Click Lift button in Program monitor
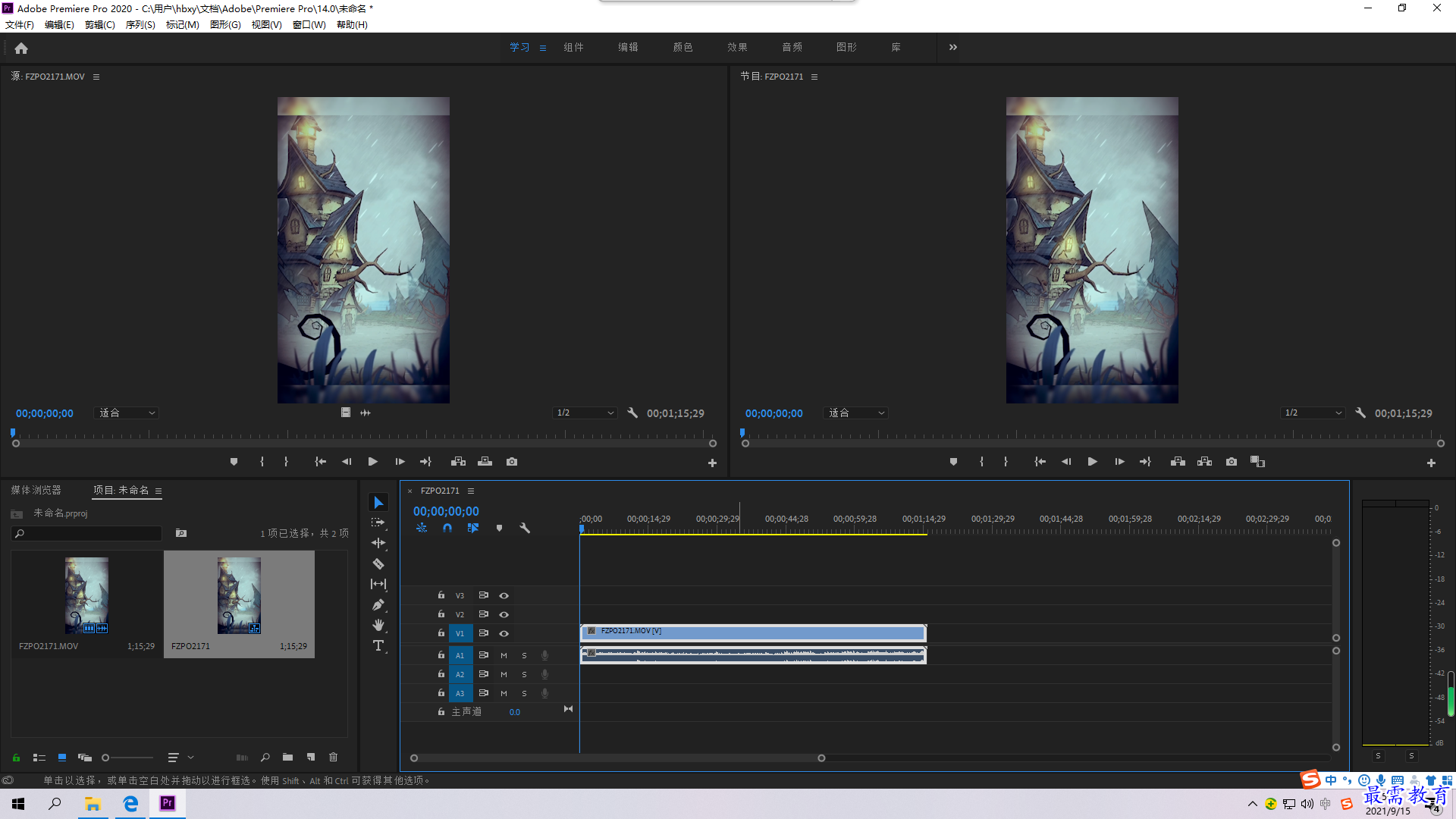 tap(1178, 462)
